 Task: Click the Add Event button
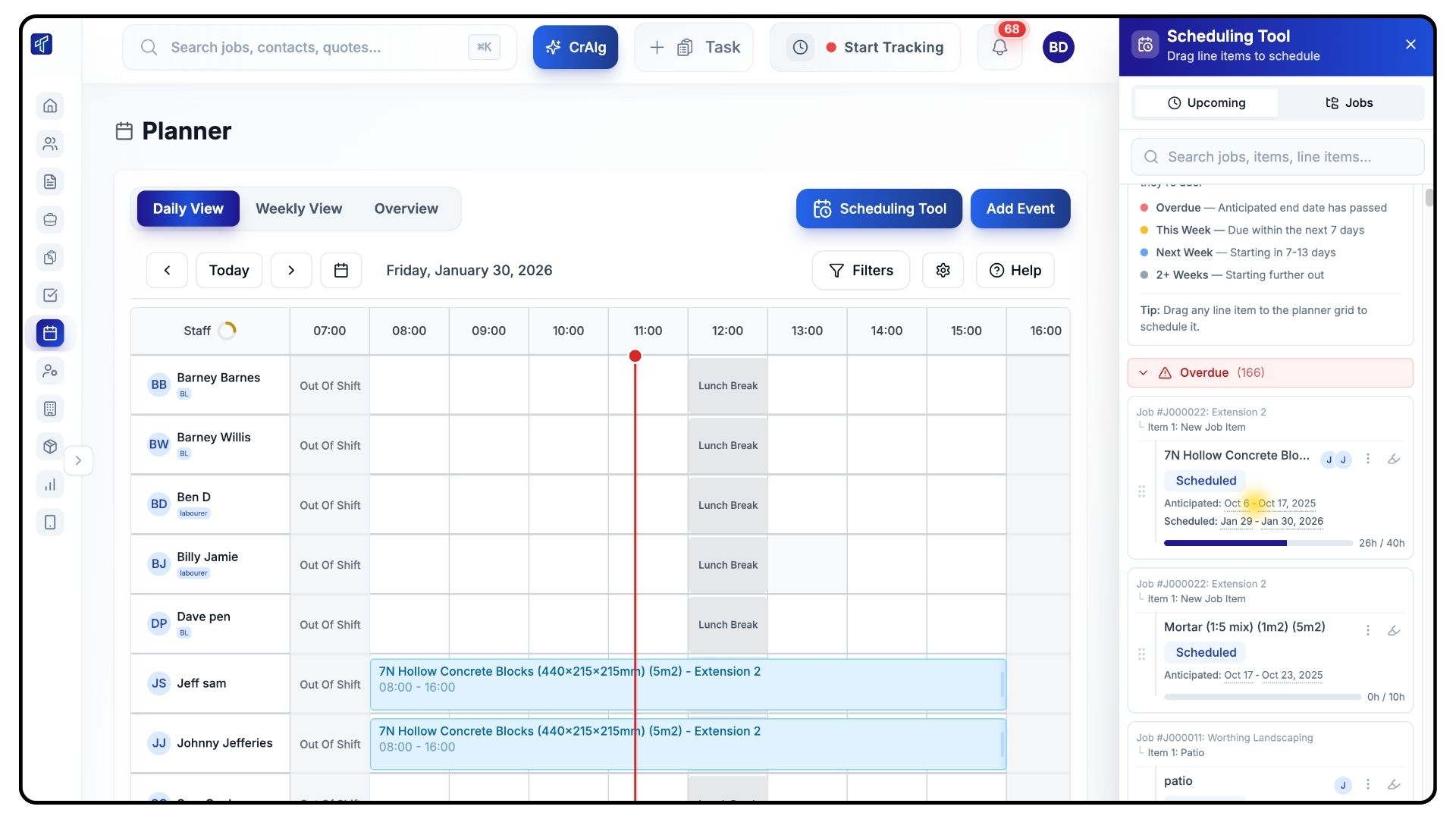click(1020, 209)
